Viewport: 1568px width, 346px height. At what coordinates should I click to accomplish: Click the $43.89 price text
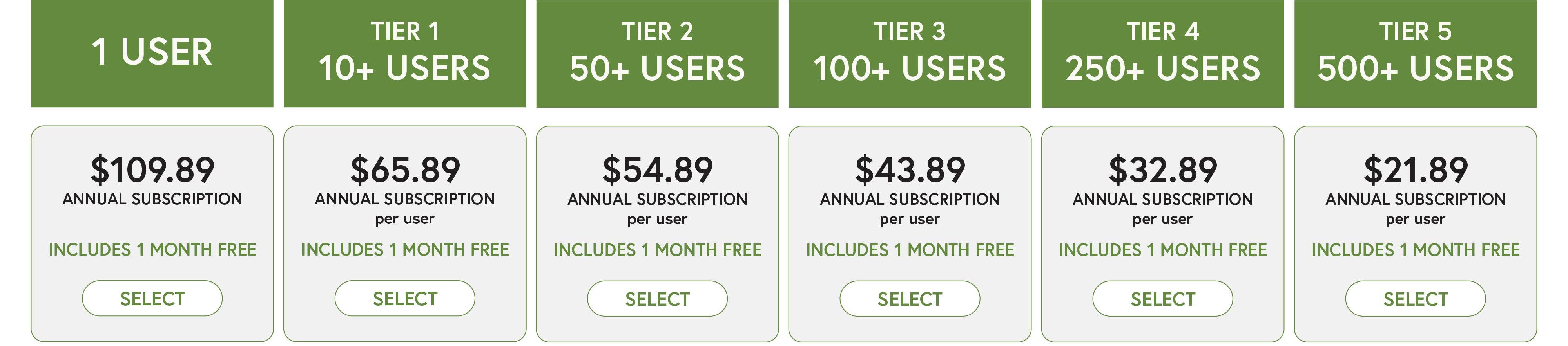(910, 169)
